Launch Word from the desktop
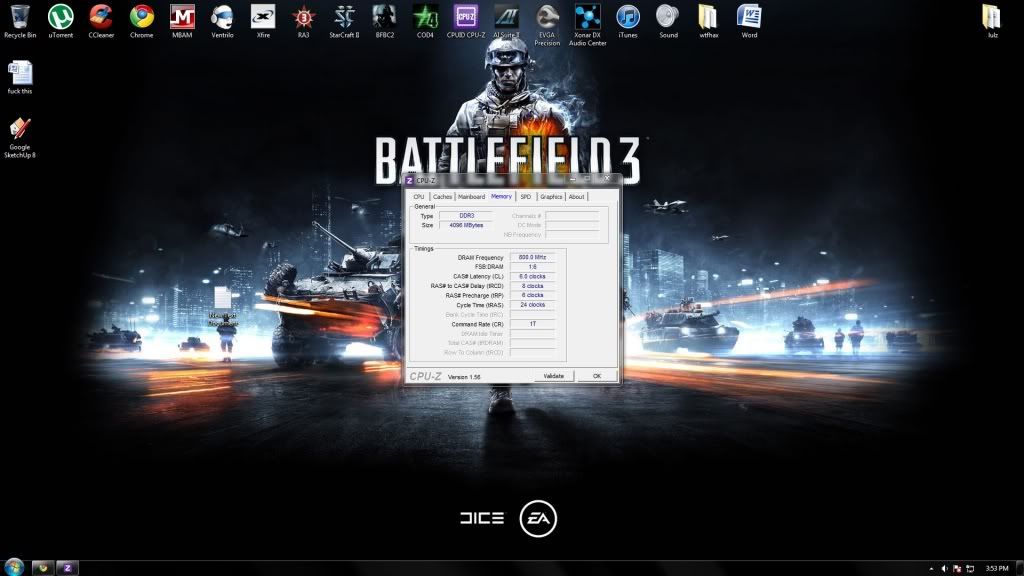This screenshot has width=1024, height=576. click(x=749, y=21)
